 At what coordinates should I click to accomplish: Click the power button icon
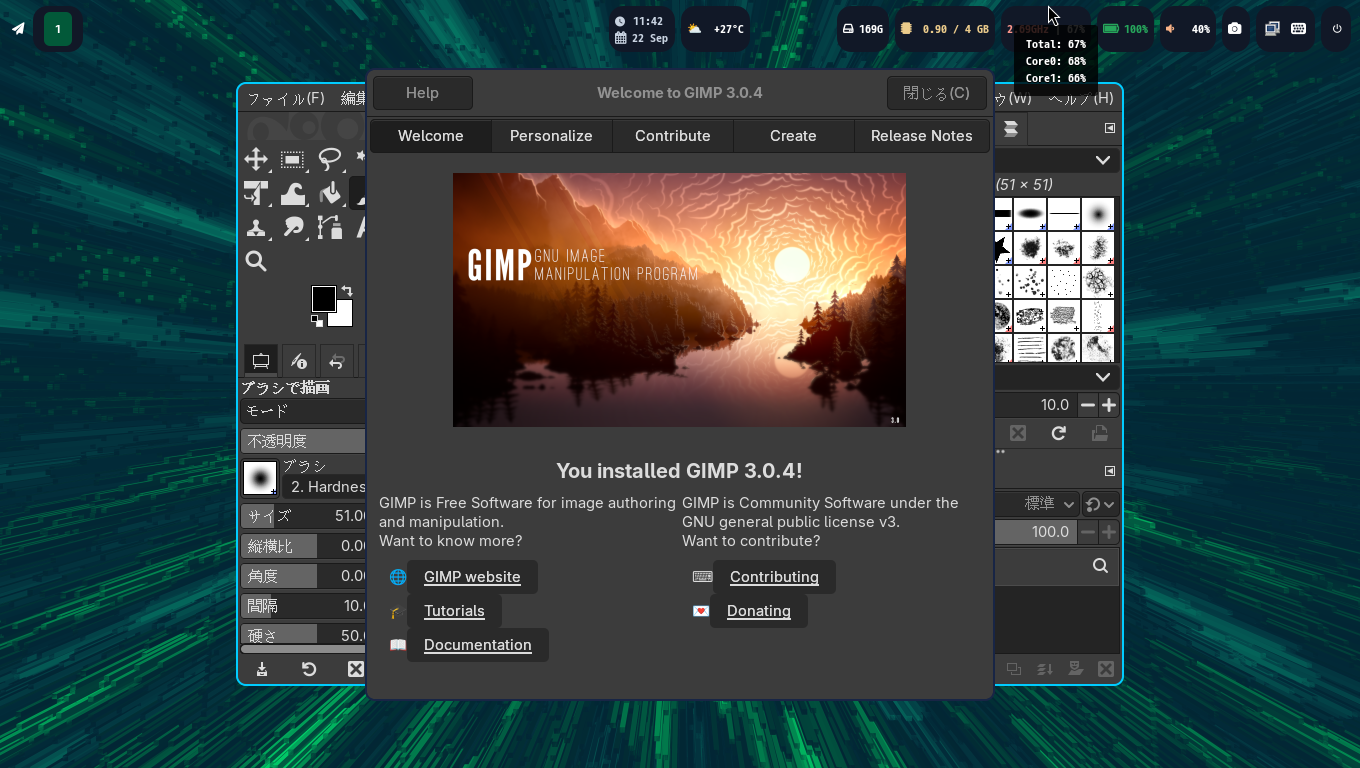point(1337,29)
